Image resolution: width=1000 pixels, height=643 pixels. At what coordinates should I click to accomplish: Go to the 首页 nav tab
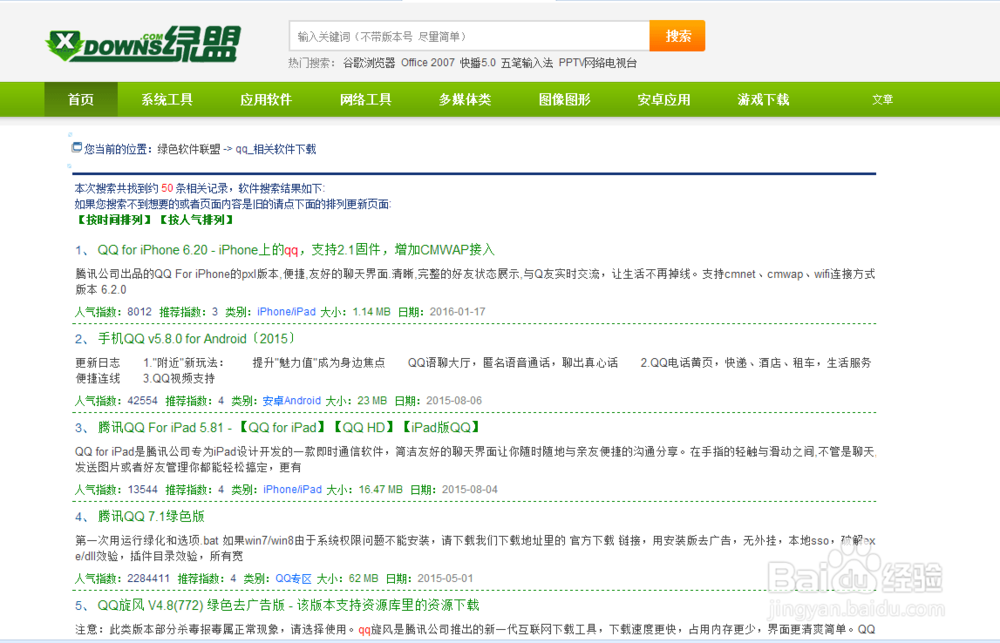coord(81,100)
